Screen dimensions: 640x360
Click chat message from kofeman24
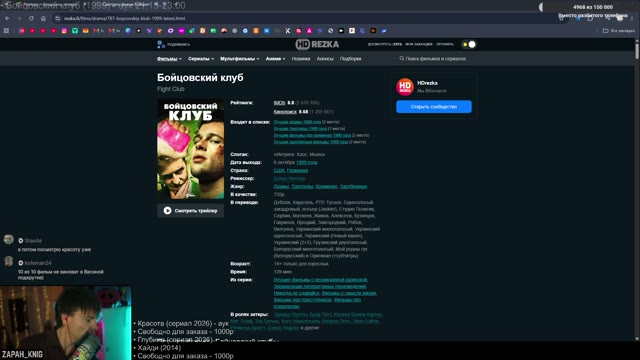[x=60, y=274]
